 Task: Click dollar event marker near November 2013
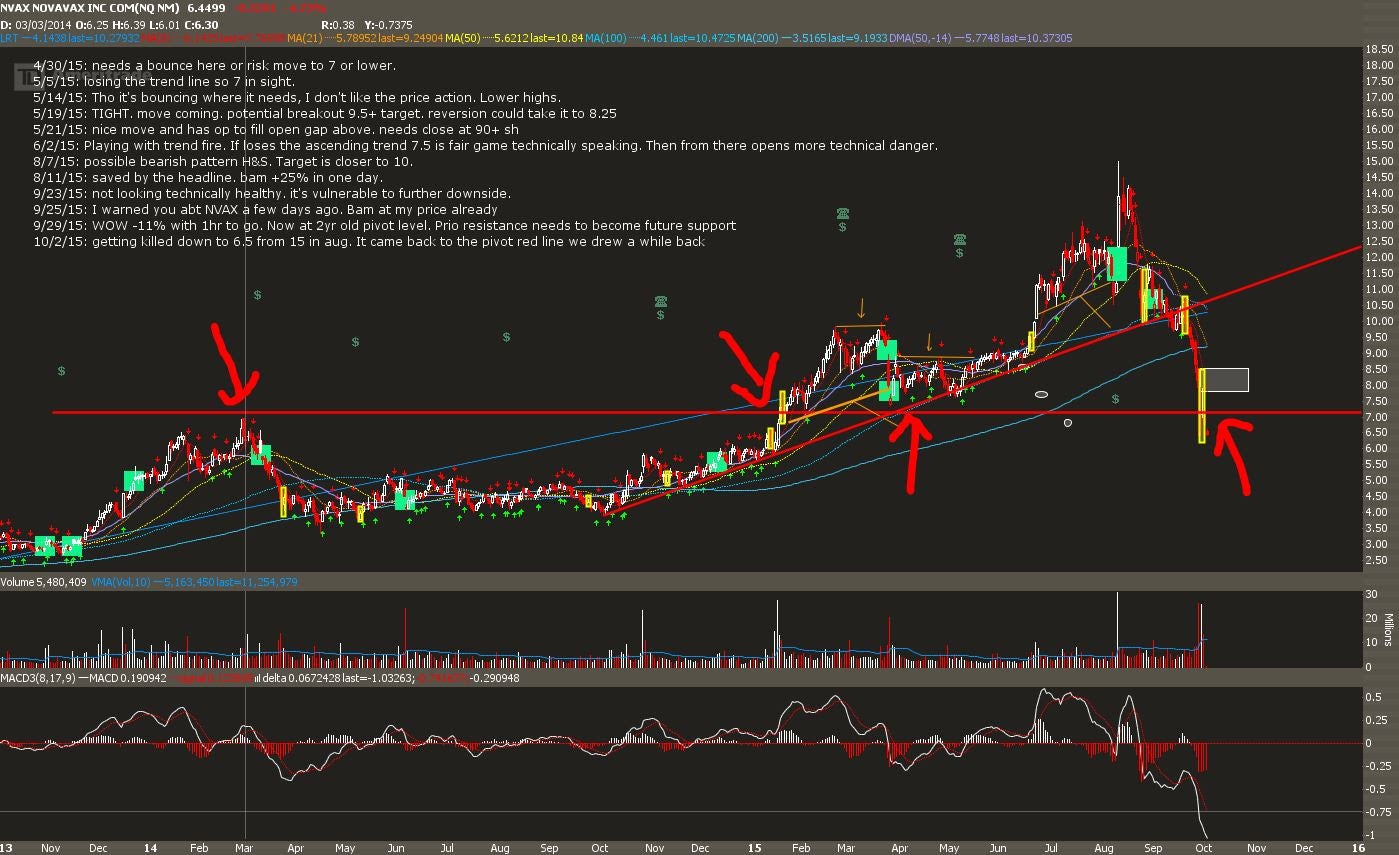[x=61, y=371]
